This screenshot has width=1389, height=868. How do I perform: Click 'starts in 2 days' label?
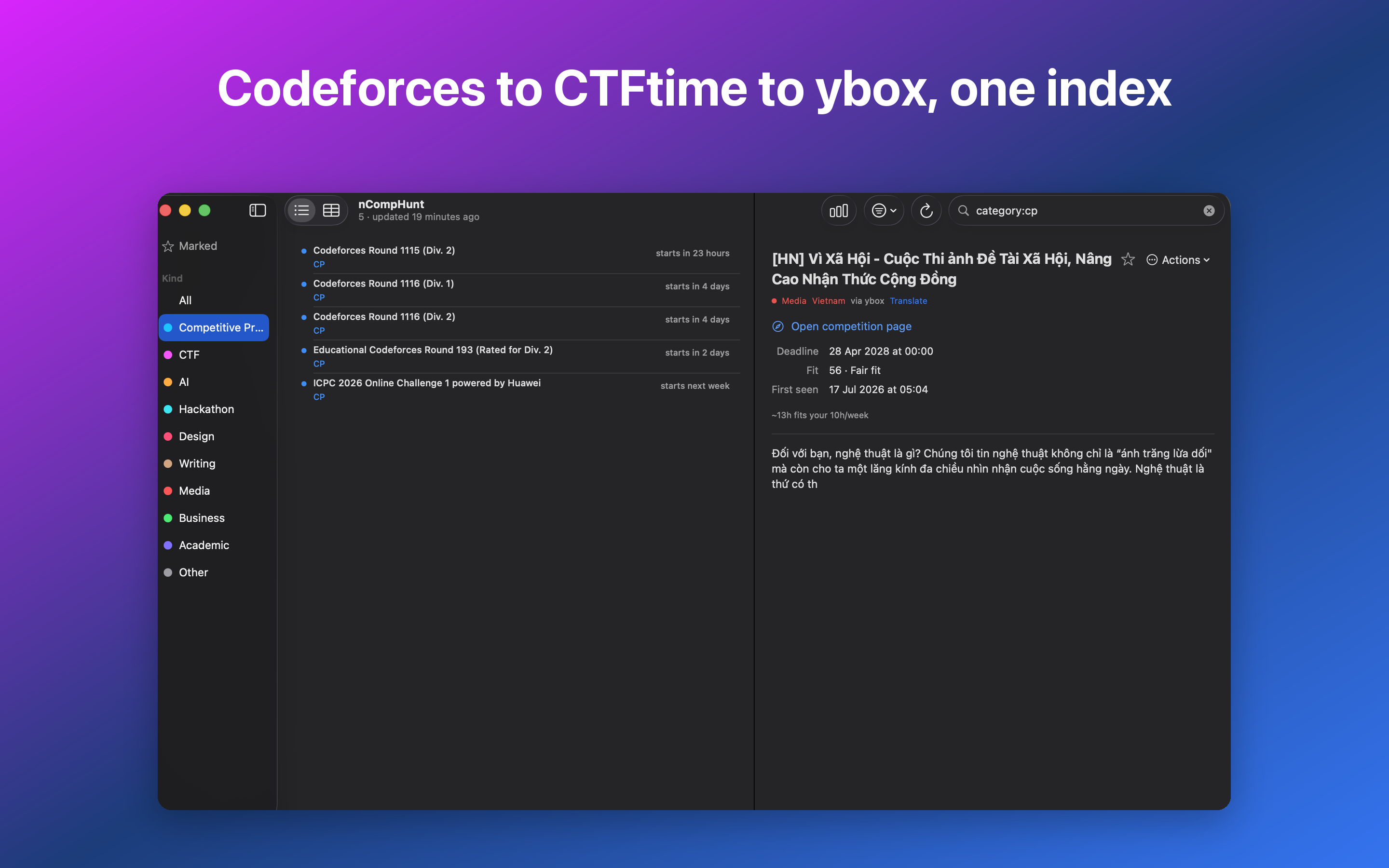(697, 353)
